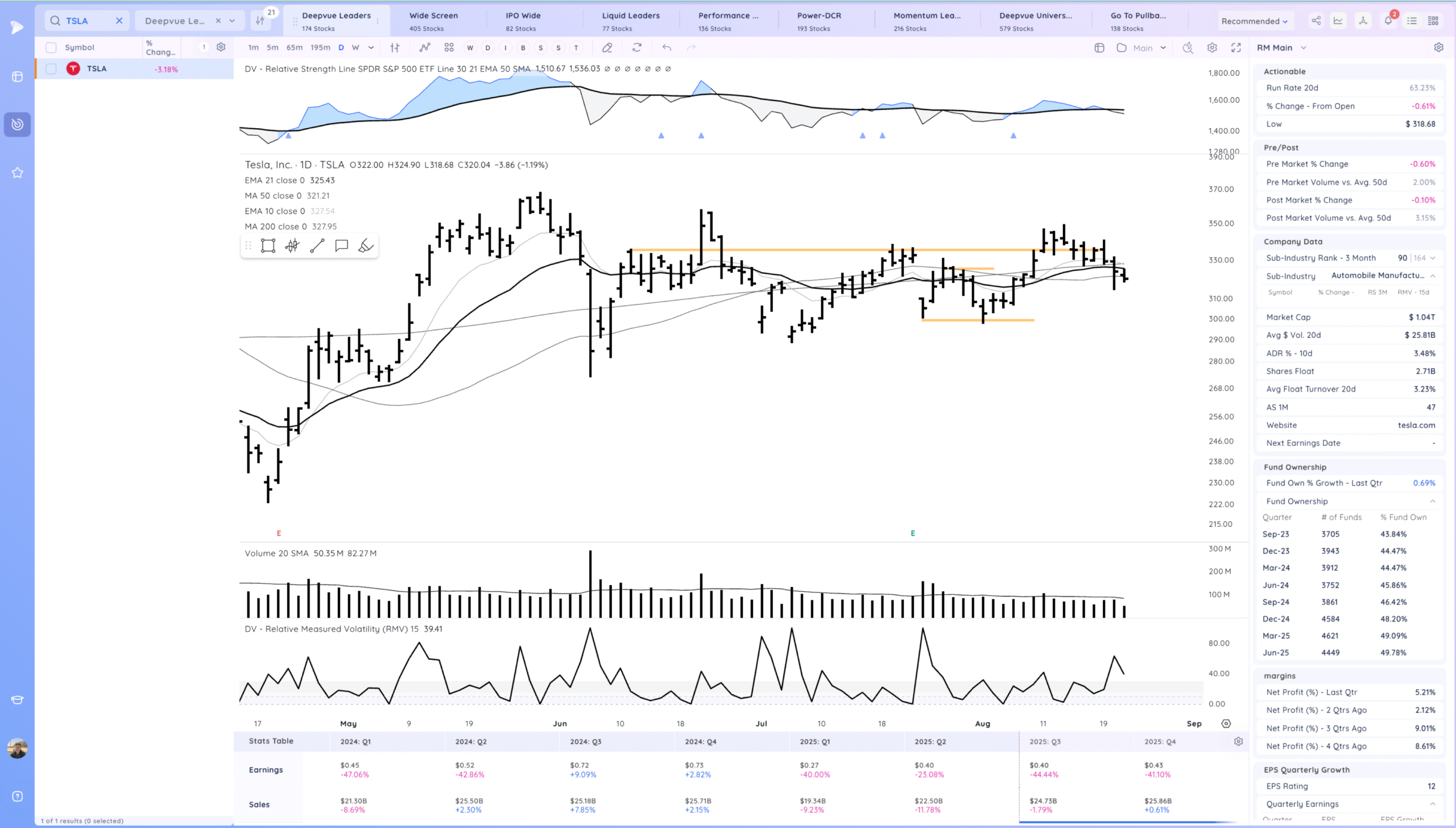Select the 65m timeframe

pos(295,47)
